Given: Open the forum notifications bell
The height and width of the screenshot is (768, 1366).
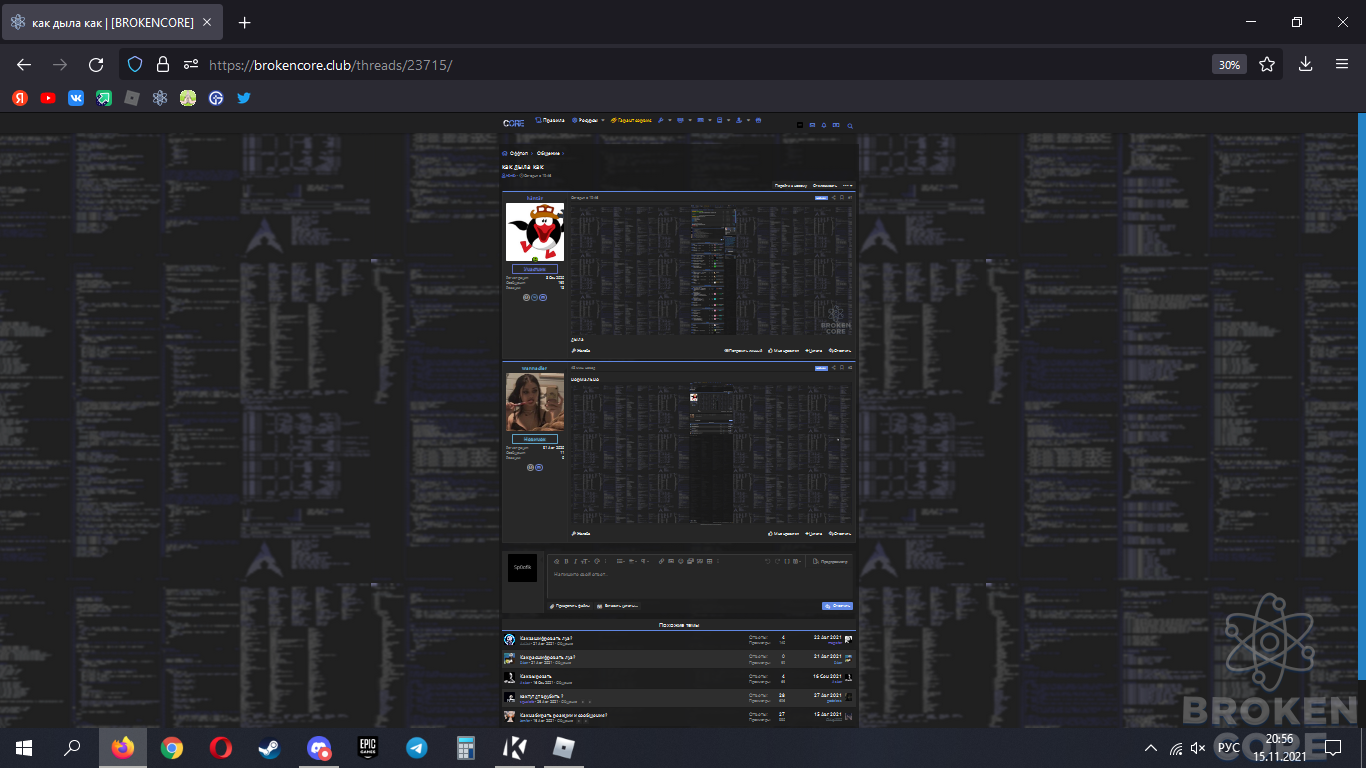Looking at the screenshot, I should coord(824,125).
